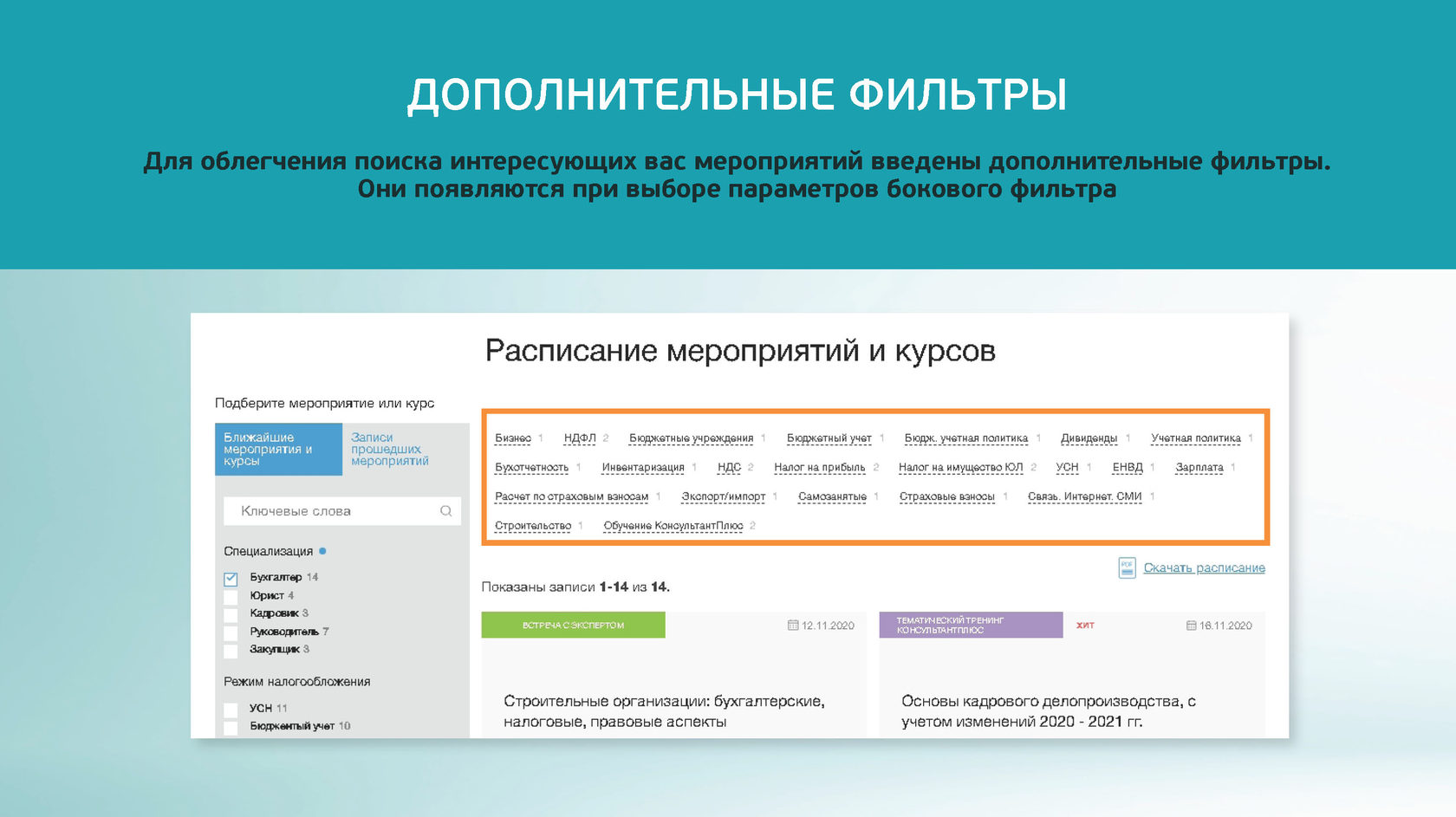Check the Юрист checkbox
The height and width of the screenshot is (817, 1456).
pyautogui.click(x=231, y=597)
